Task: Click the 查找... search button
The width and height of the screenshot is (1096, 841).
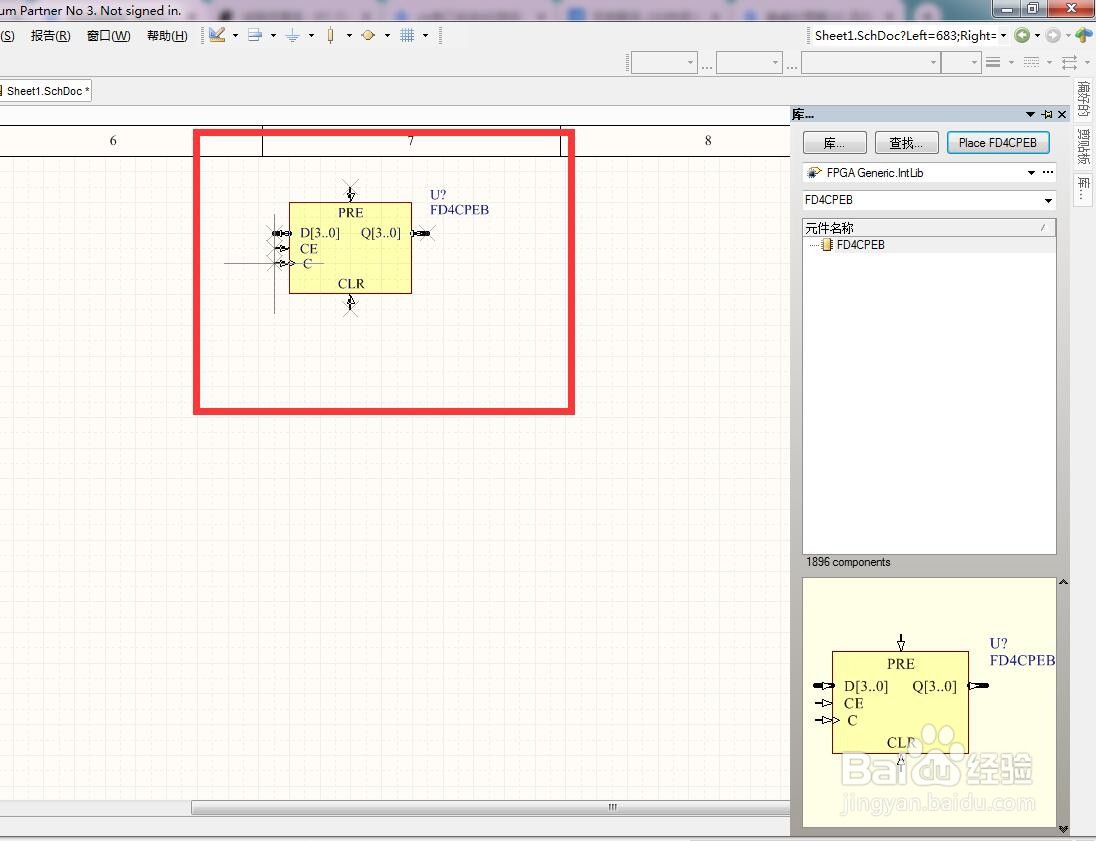Action: click(907, 143)
